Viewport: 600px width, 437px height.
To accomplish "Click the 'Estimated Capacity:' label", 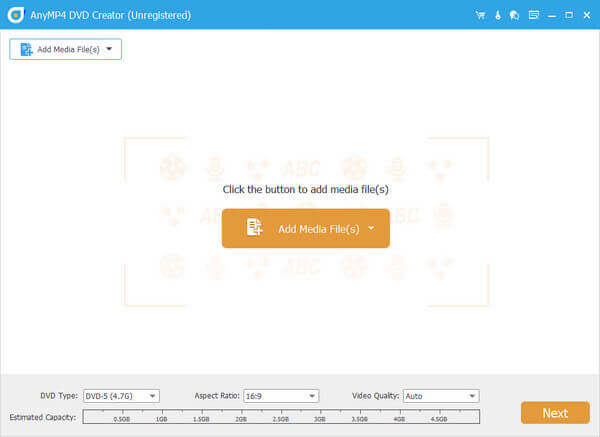I will (x=43, y=417).
